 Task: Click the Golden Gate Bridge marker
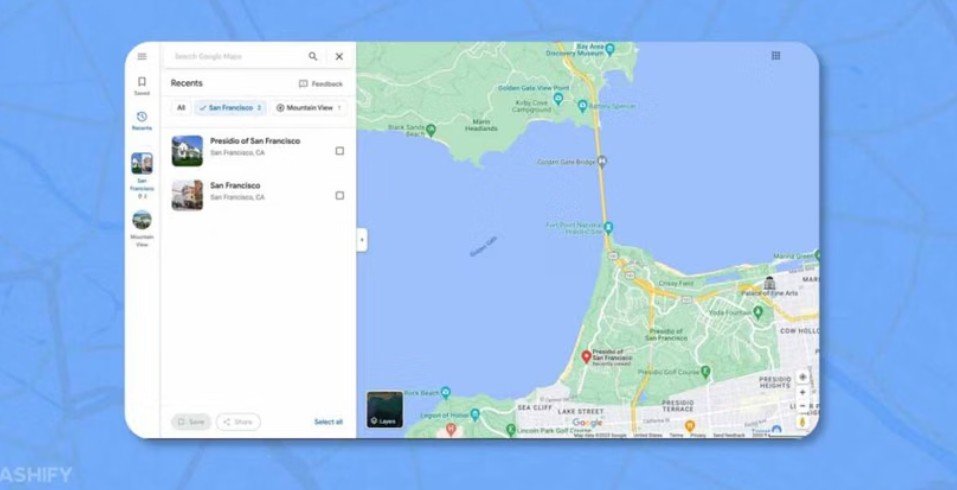[602, 162]
